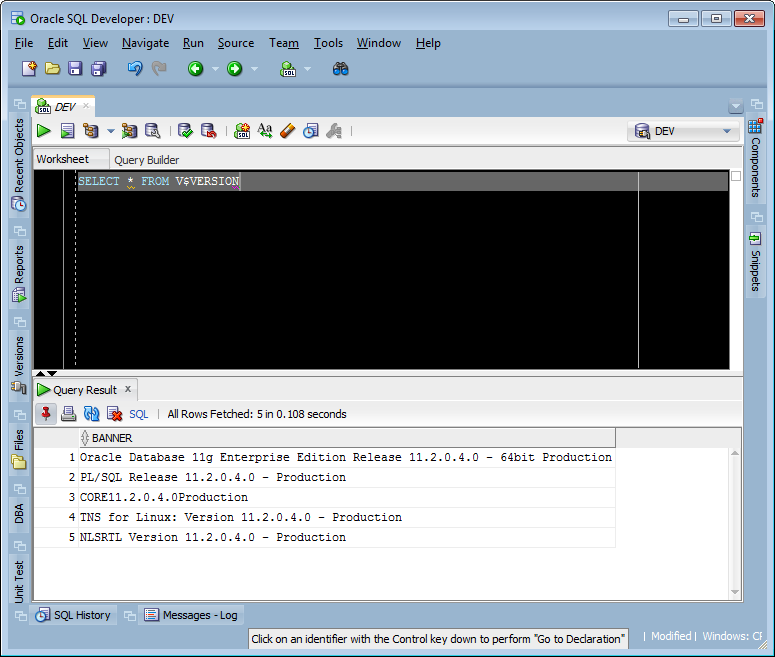Expand editor using the down splitter arrow
The image size is (775, 657).
(51, 373)
